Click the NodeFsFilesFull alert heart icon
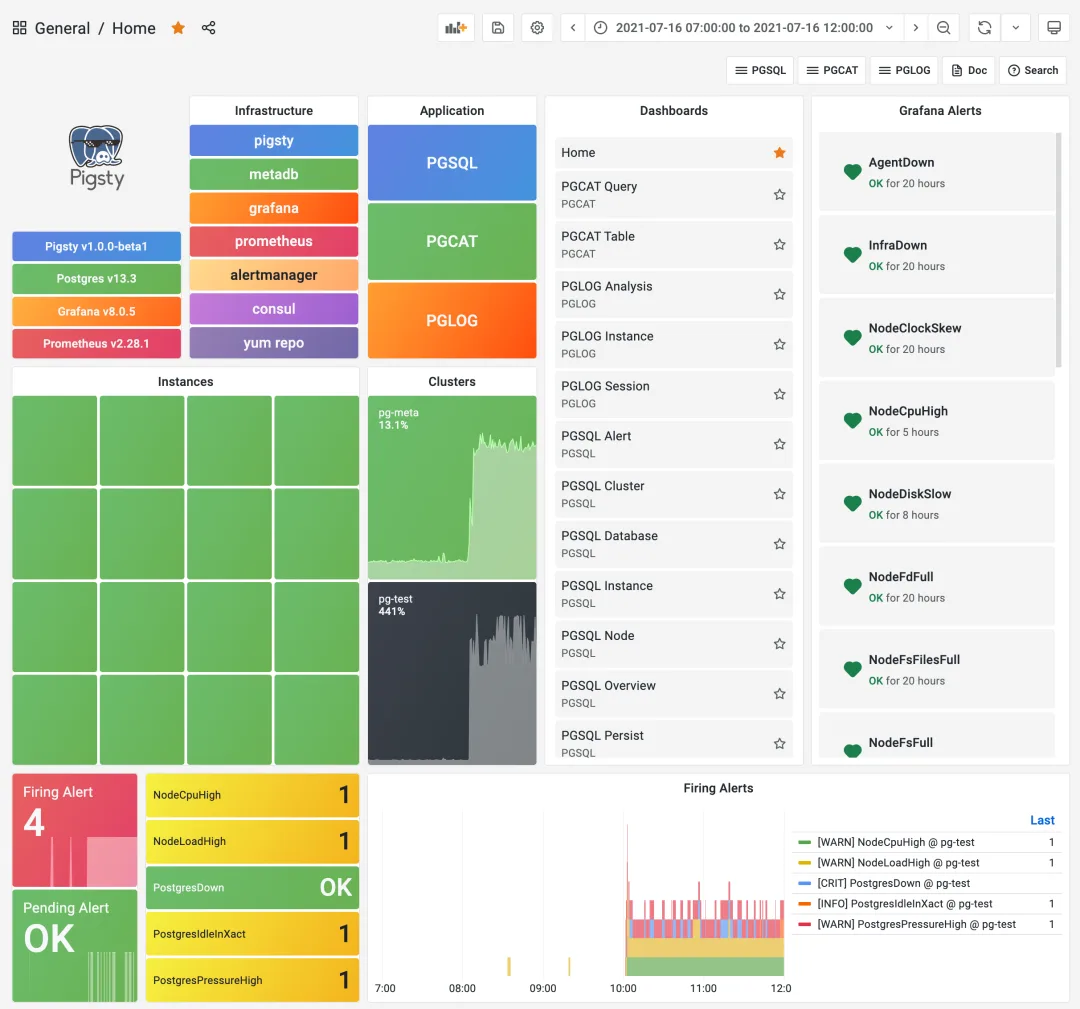Image resolution: width=1080 pixels, height=1009 pixels. [x=853, y=669]
